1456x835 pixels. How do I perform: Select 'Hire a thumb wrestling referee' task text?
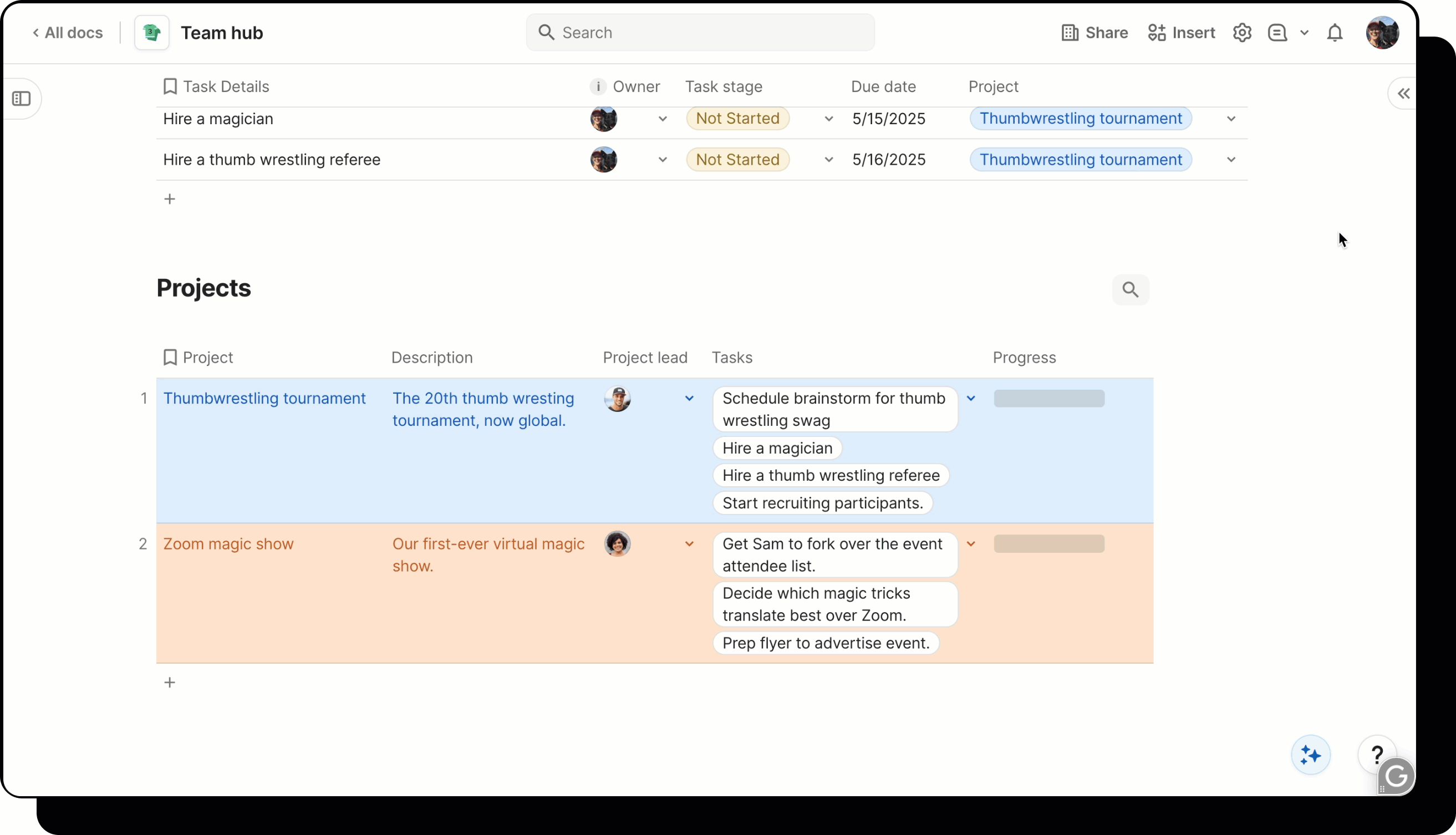271,160
